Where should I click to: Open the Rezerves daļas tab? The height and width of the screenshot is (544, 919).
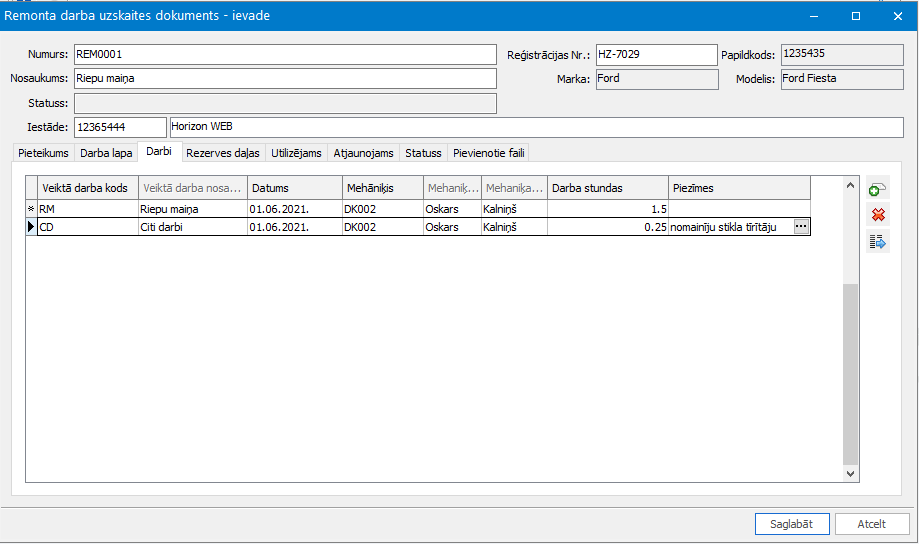[x=223, y=153]
